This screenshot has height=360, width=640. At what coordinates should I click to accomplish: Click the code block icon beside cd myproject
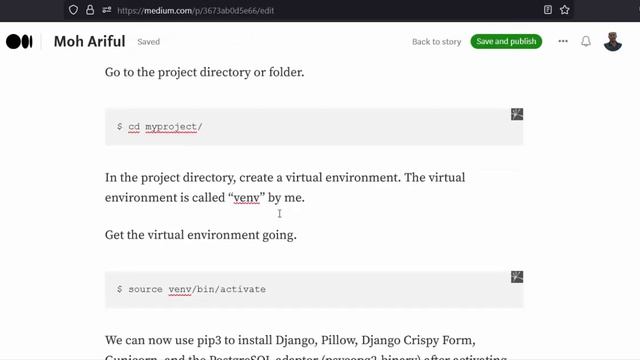click(x=517, y=114)
